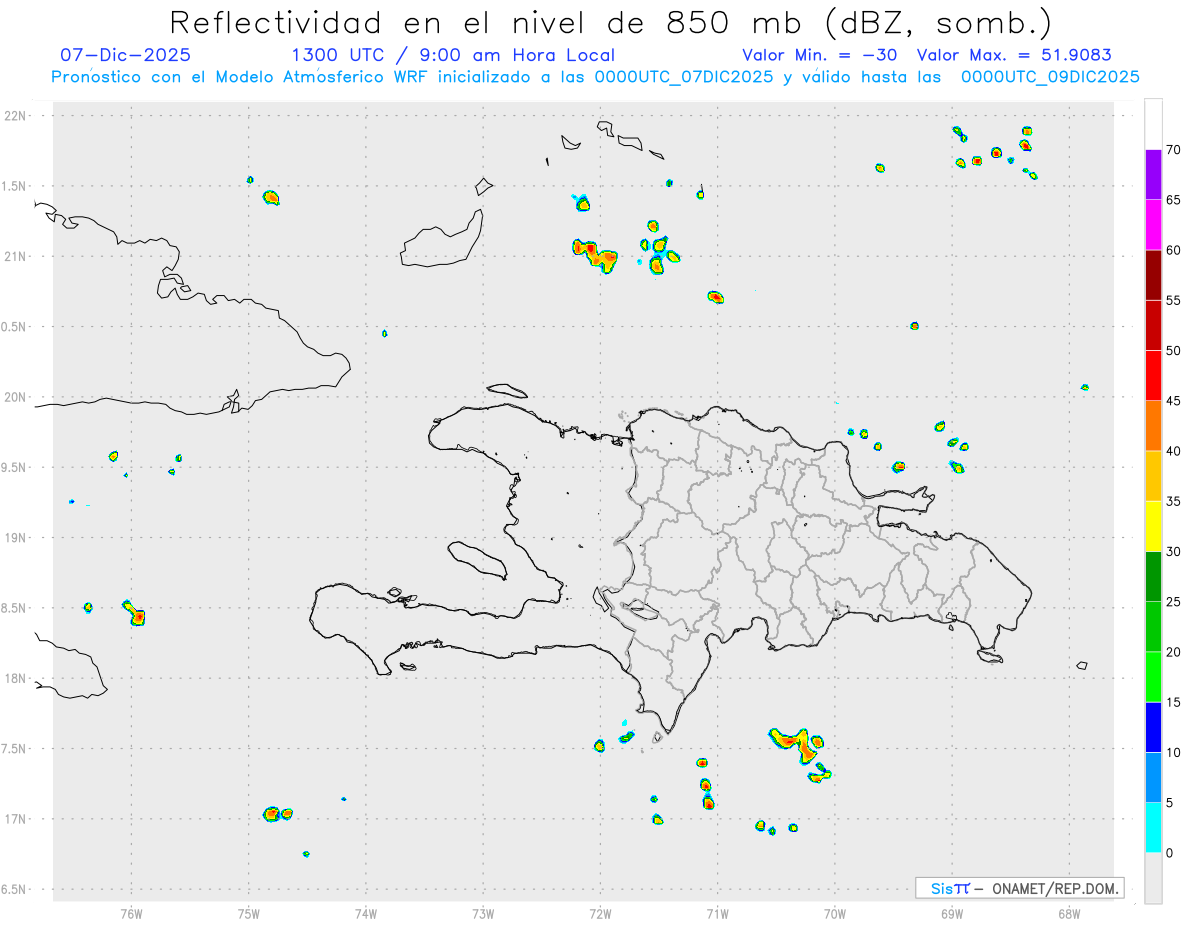Pick the magenta 60–65 dBZ colorbar segment
This screenshot has width=1200, height=927.
[x=1153, y=225]
